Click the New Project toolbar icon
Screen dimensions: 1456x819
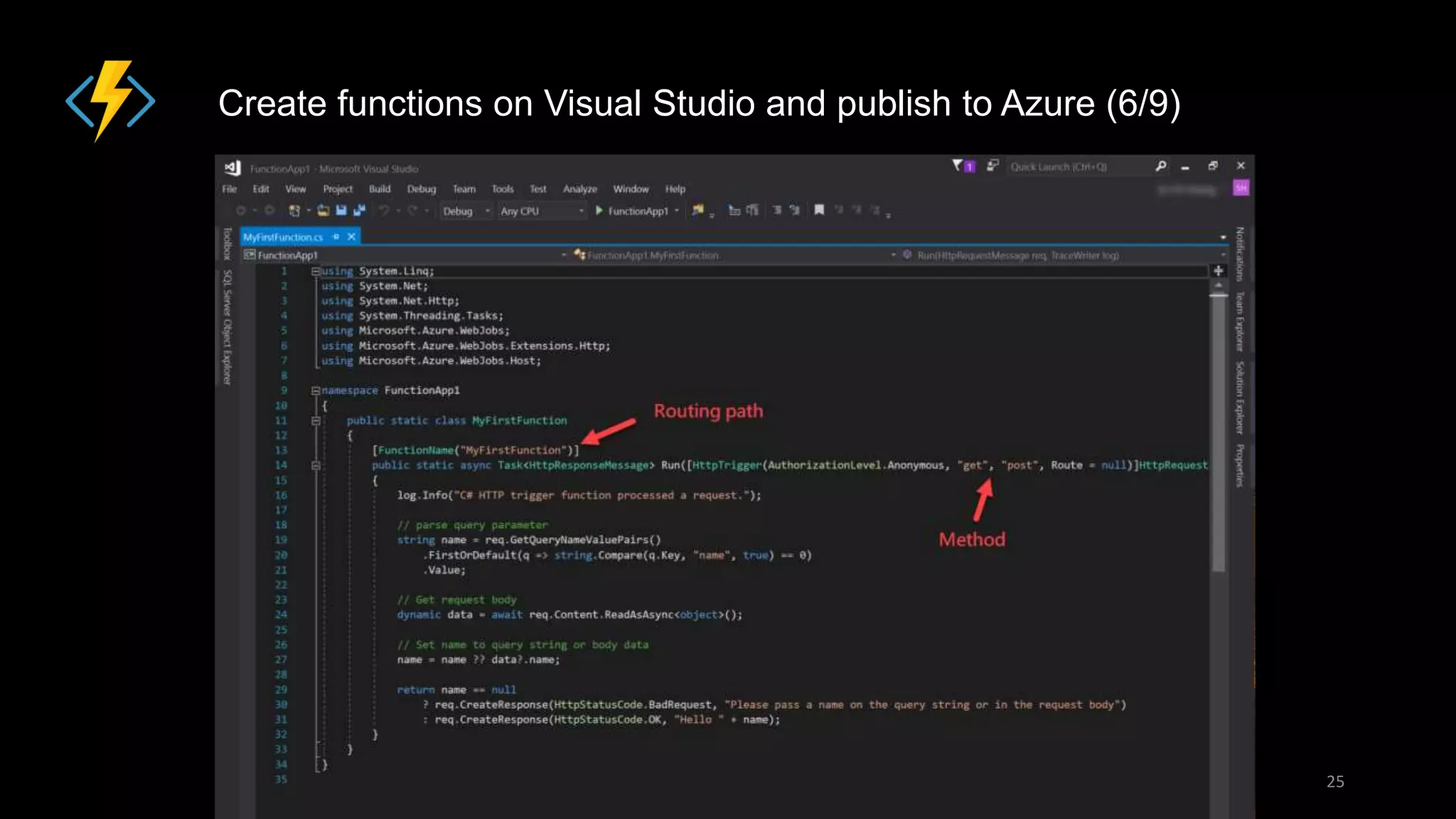coord(294,210)
